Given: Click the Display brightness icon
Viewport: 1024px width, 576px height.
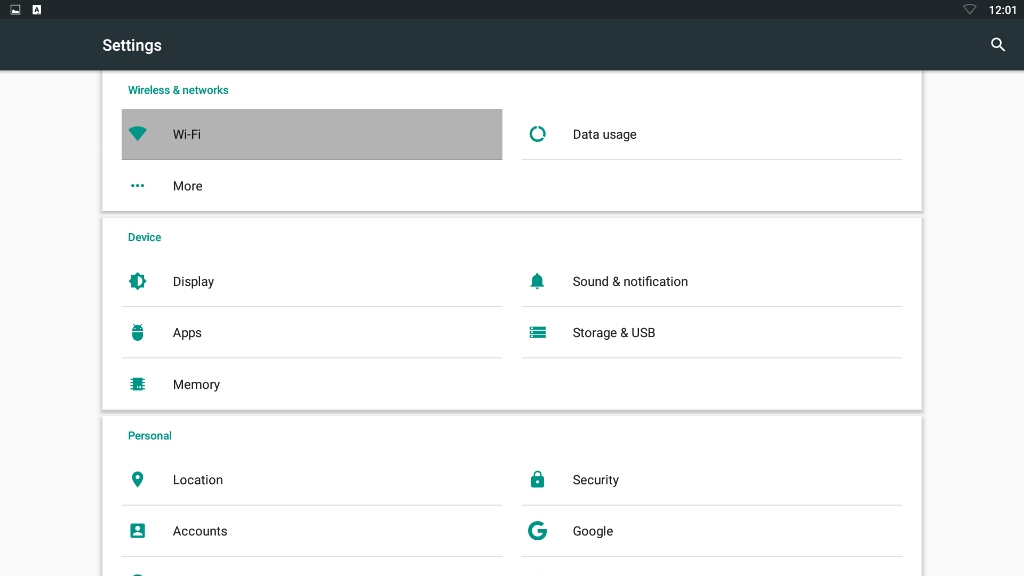Looking at the screenshot, I should [x=138, y=282].
